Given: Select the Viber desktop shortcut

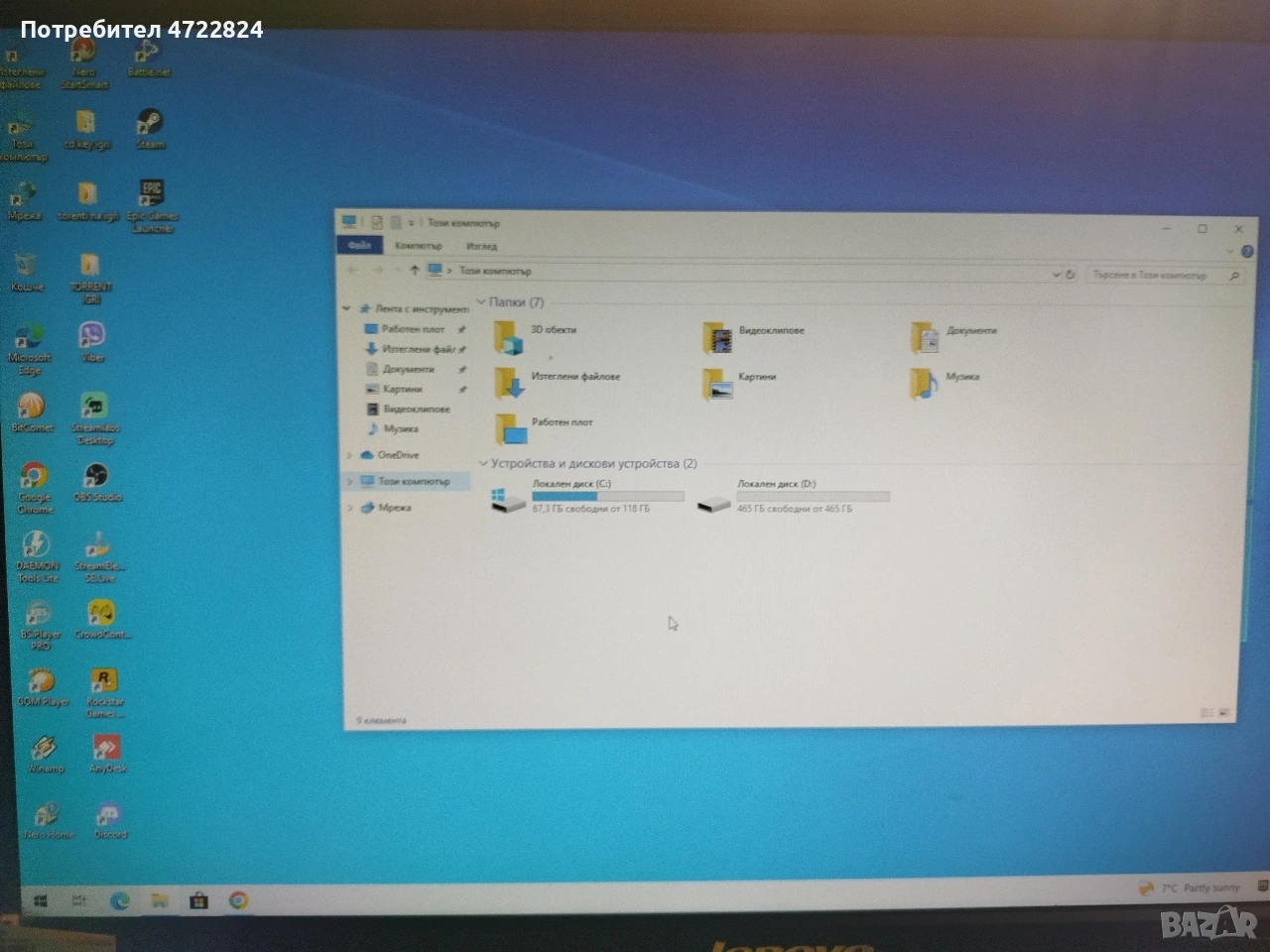Looking at the screenshot, I should coord(92,342).
